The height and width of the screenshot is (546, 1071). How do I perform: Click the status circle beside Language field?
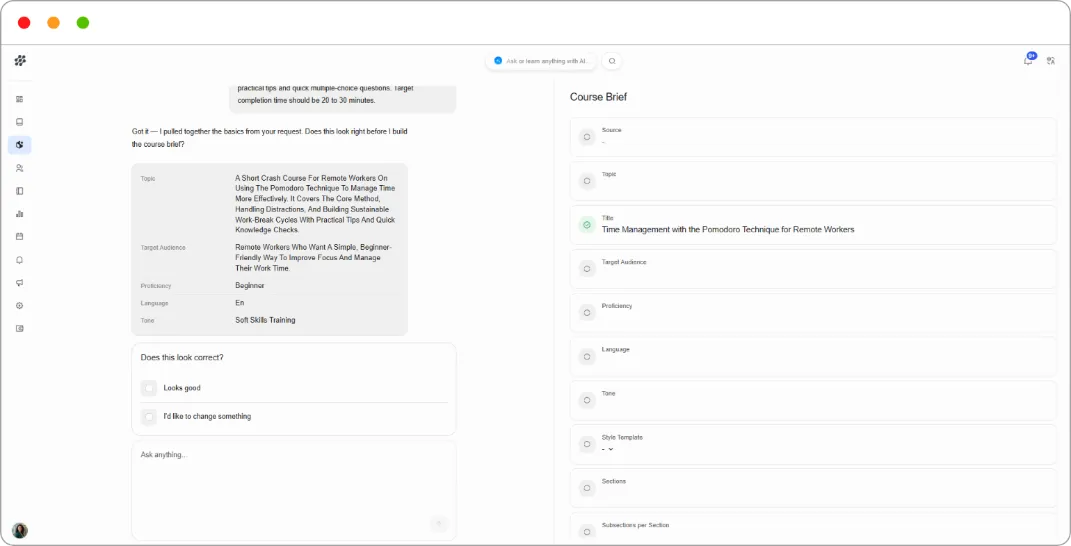click(587, 357)
